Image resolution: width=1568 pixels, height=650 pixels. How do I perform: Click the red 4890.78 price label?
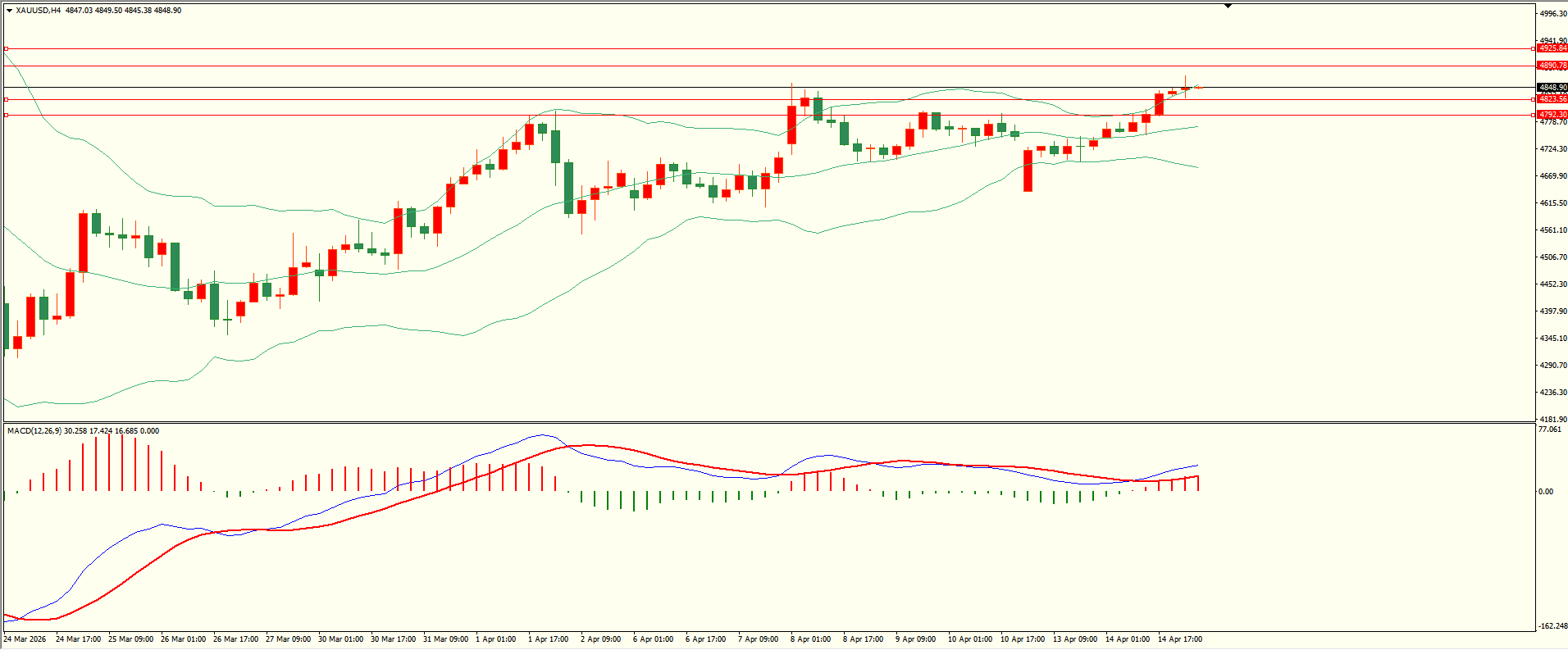click(1552, 66)
